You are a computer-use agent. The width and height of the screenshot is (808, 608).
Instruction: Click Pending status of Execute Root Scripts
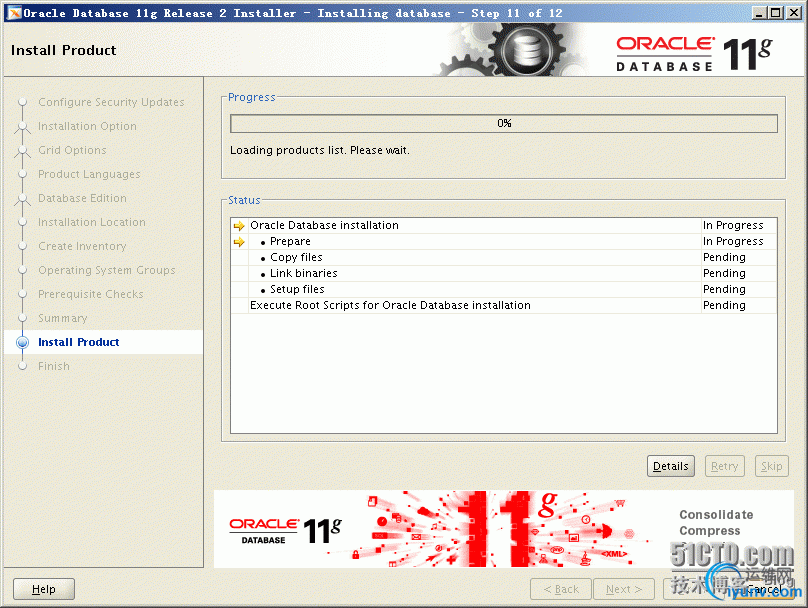pos(724,305)
